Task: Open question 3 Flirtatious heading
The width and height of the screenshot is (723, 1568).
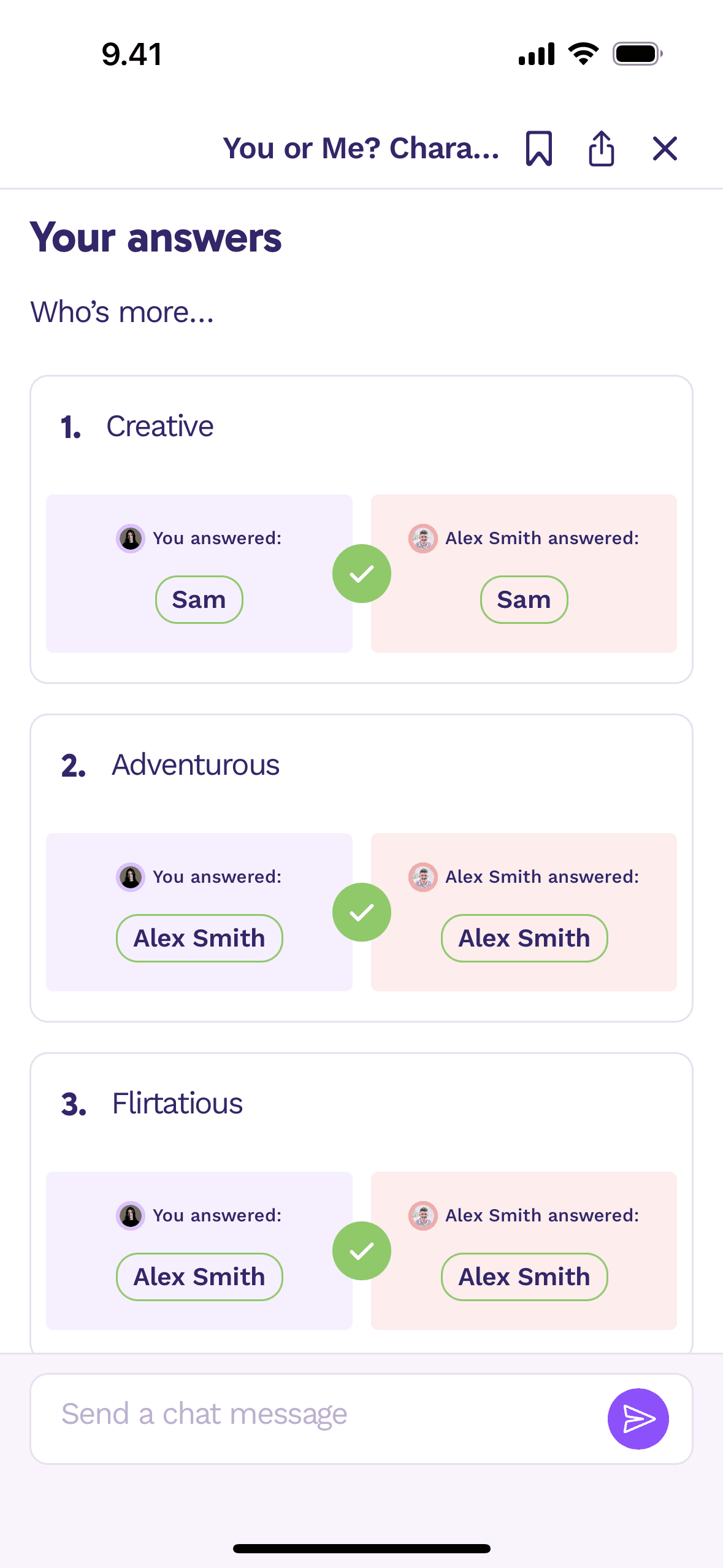Action: pos(152,1104)
